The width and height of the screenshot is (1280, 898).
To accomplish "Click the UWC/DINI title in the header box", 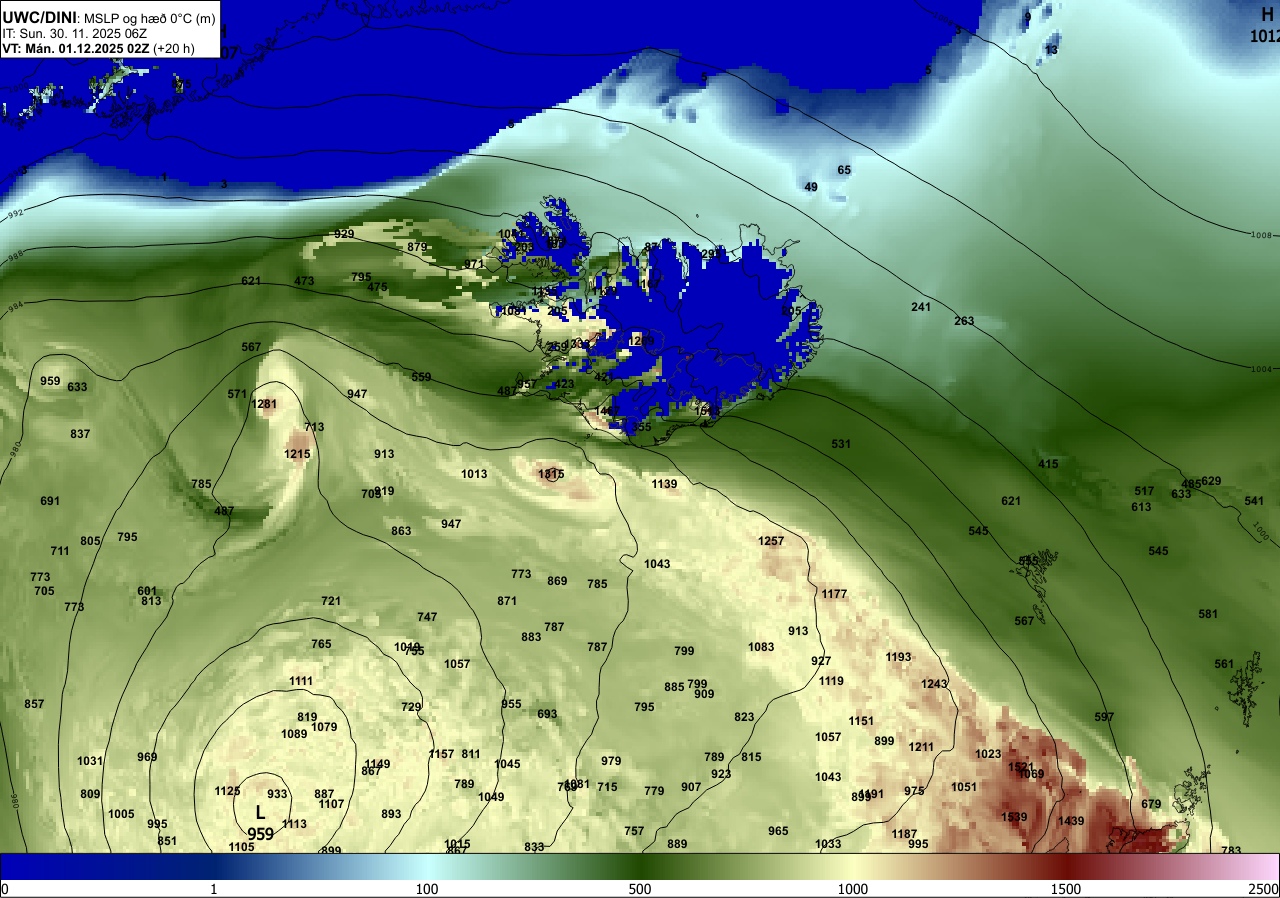I will pos(39,16).
